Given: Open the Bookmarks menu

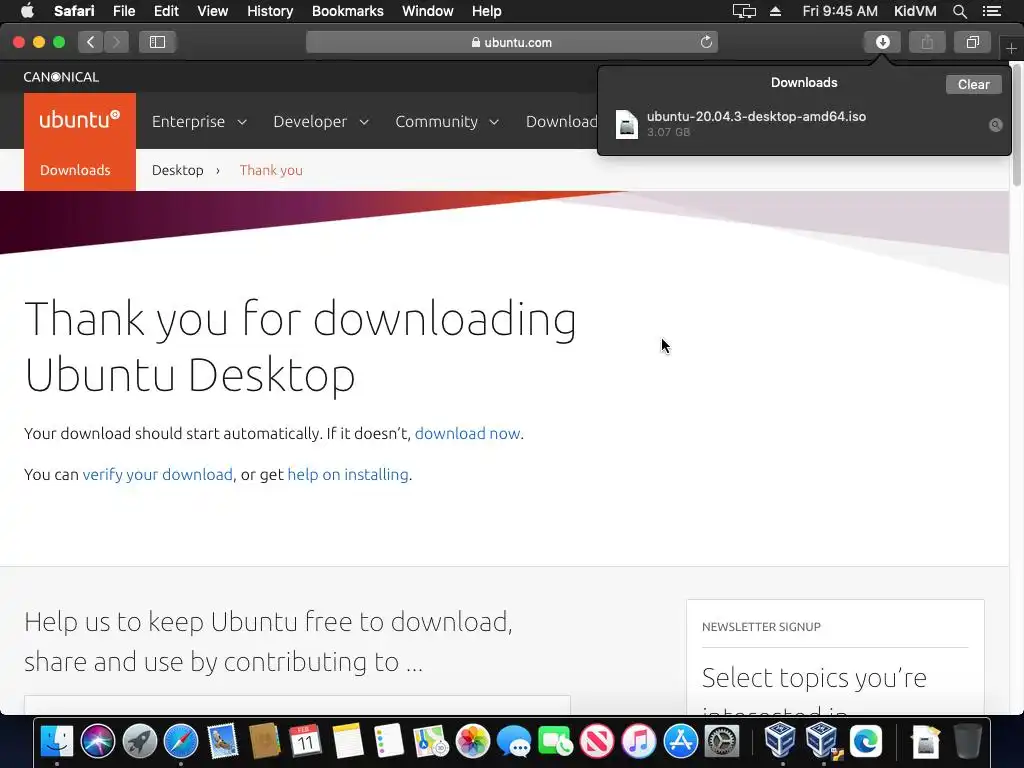Looking at the screenshot, I should pyautogui.click(x=347, y=11).
